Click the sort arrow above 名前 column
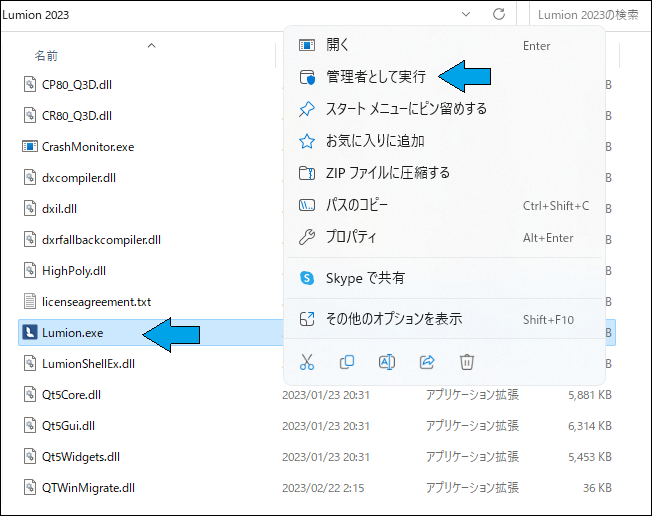 (x=151, y=45)
